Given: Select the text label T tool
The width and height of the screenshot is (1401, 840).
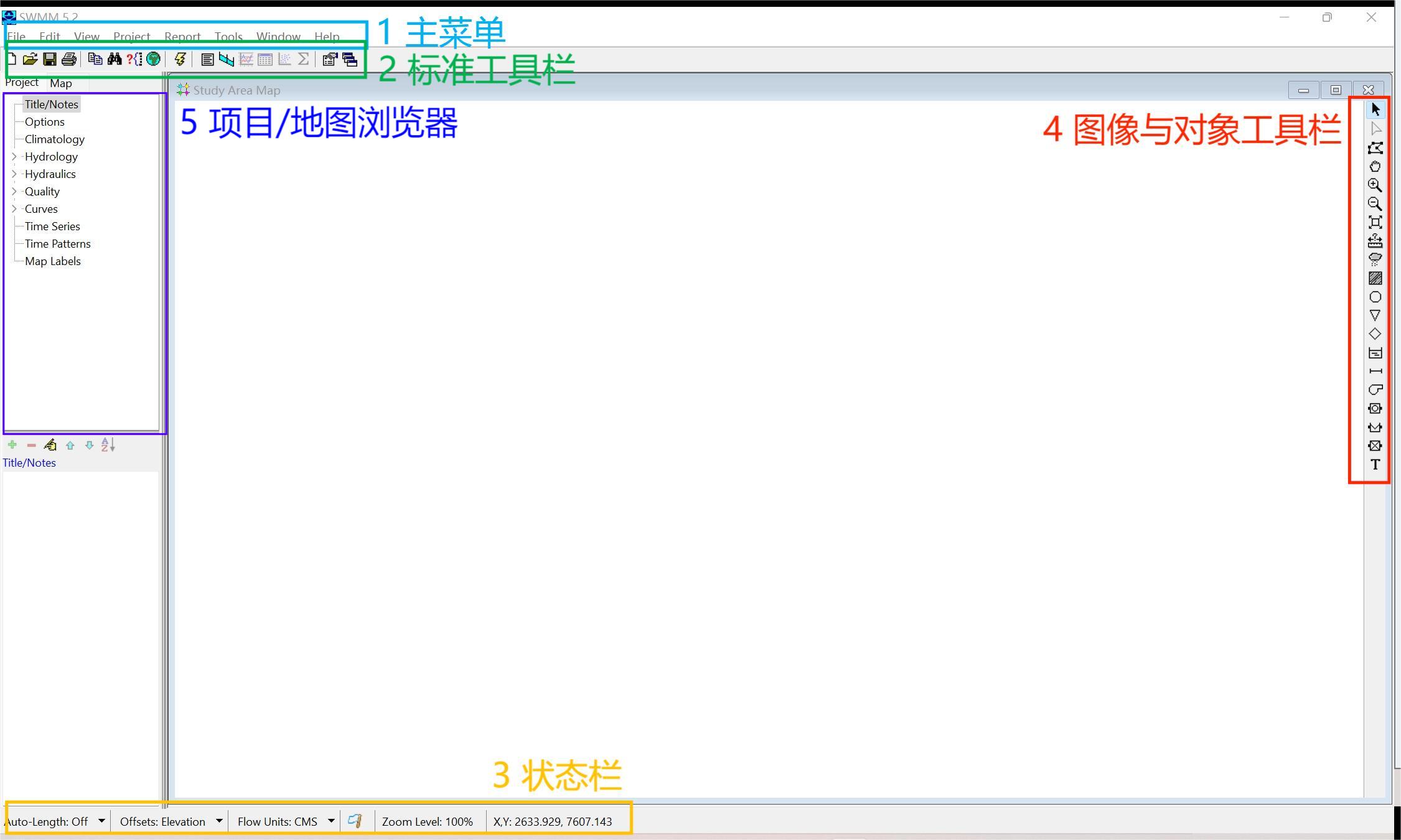Looking at the screenshot, I should [x=1375, y=465].
